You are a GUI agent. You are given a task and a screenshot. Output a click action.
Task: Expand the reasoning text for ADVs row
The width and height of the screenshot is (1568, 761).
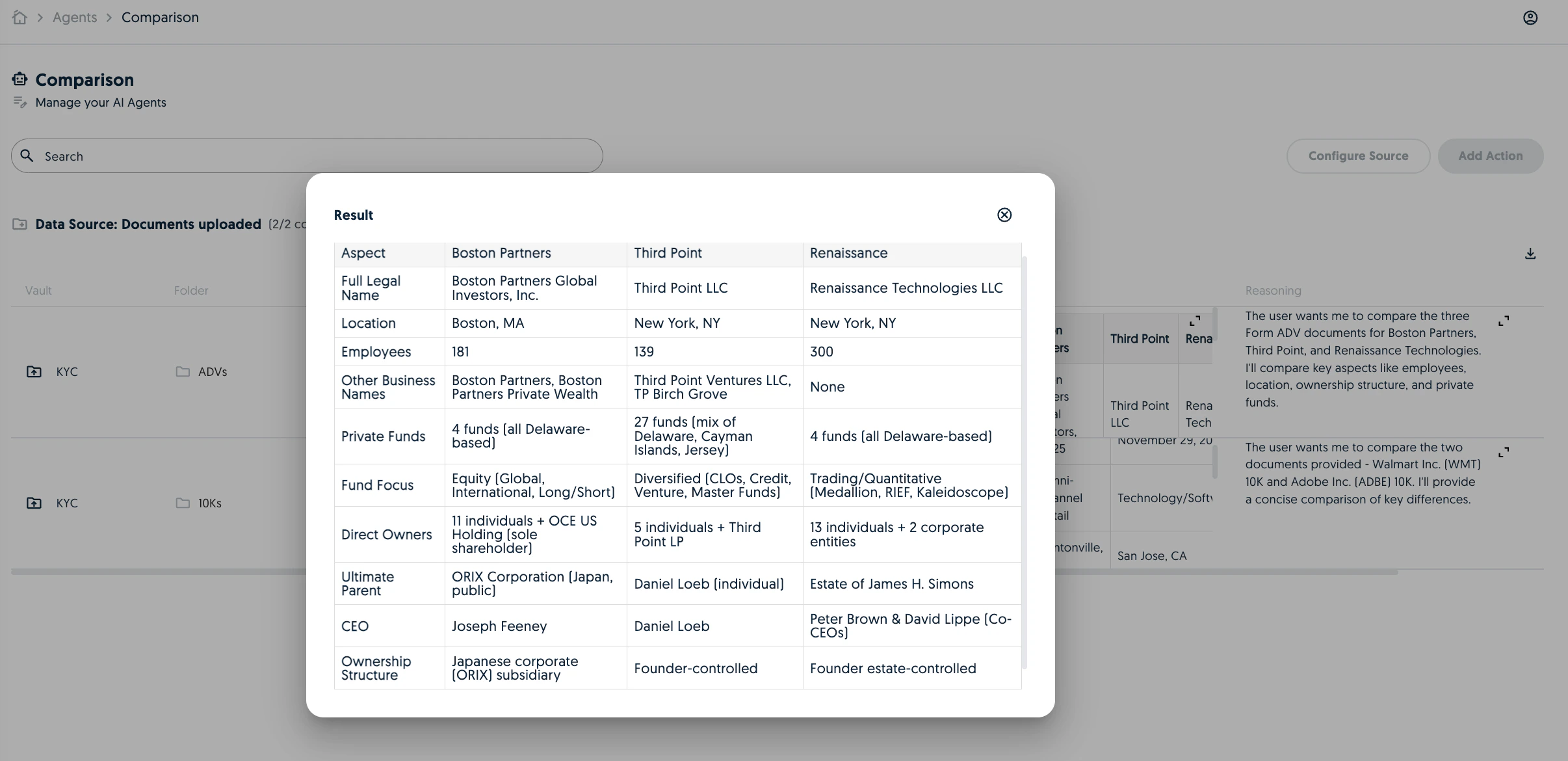click(1504, 321)
